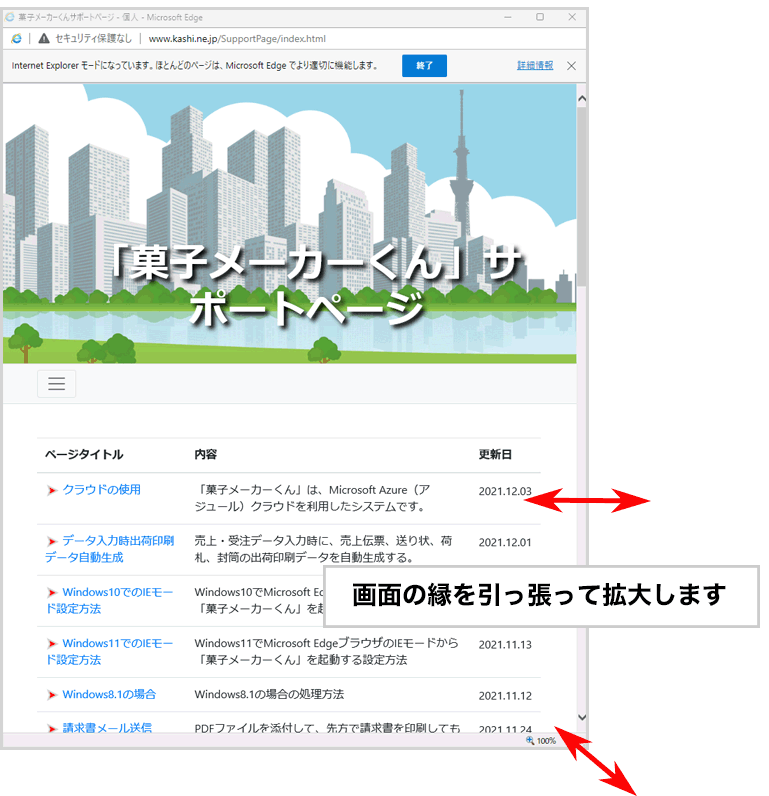Image resolution: width=769 pixels, height=796 pixels.
Task: Open the Windows8.1の場合 link
Action: click(x=109, y=694)
